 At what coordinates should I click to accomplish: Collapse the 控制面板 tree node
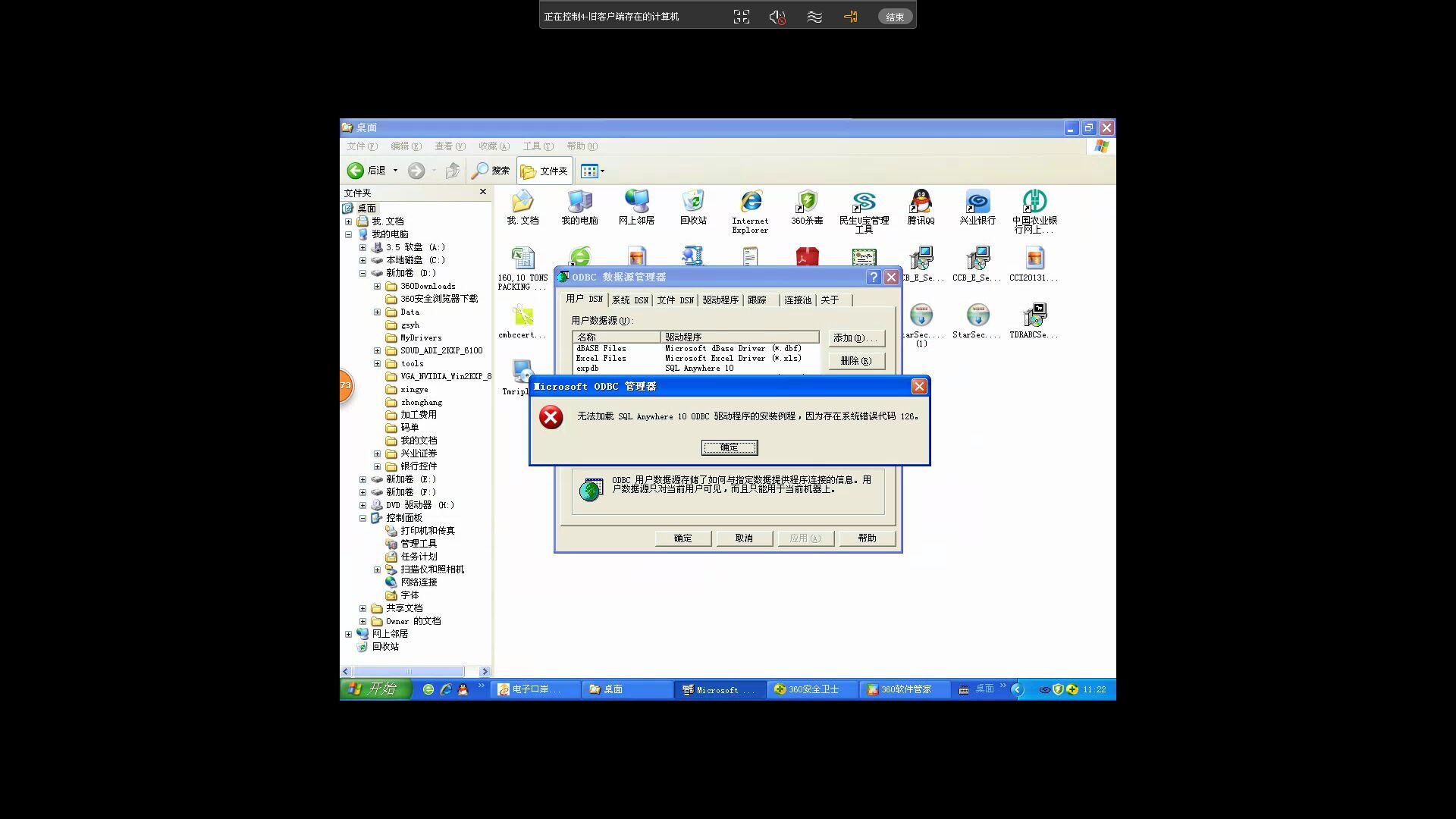point(362,519)
